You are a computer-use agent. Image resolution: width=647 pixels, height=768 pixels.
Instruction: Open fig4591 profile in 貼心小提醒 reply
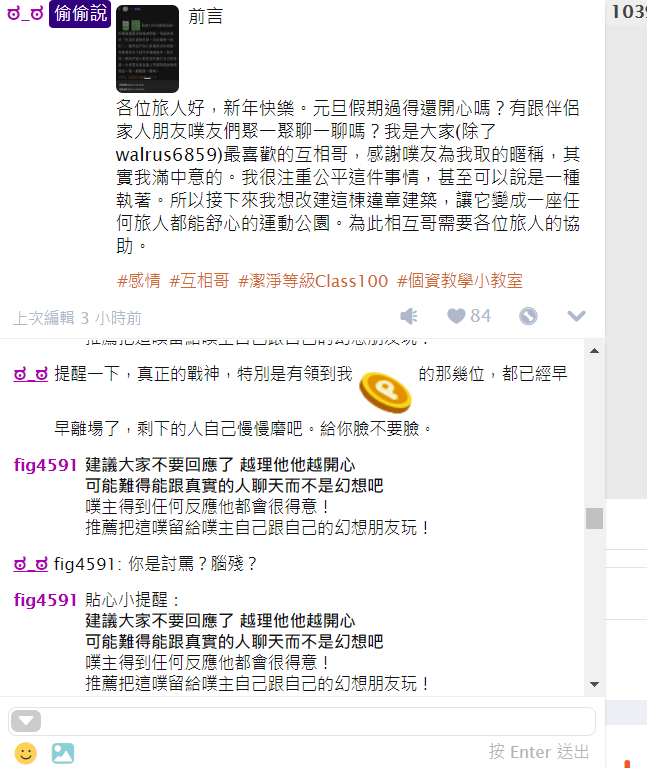point(45,600)
